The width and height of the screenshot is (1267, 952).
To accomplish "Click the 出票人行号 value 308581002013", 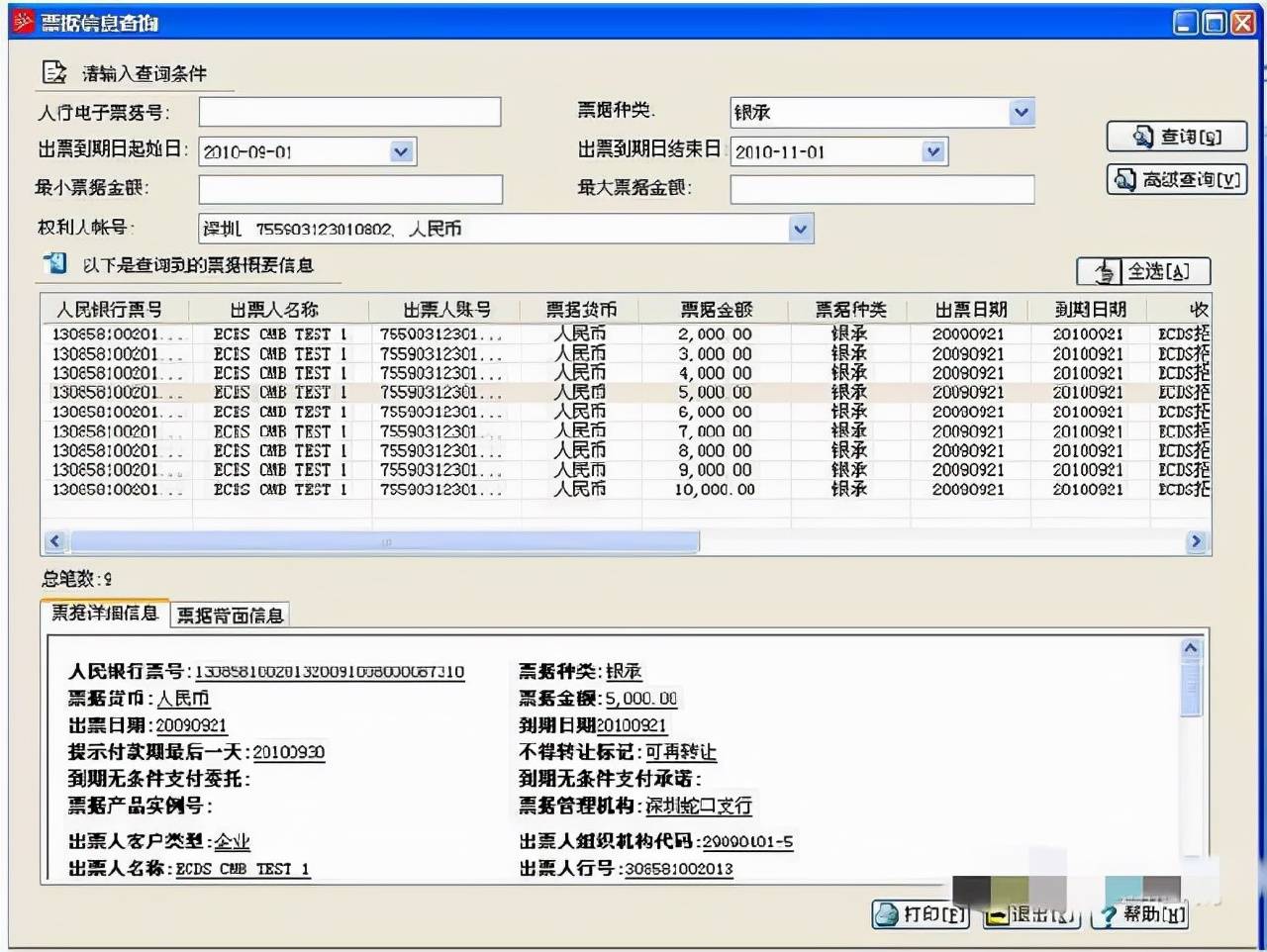I will [x=678, y=869].
